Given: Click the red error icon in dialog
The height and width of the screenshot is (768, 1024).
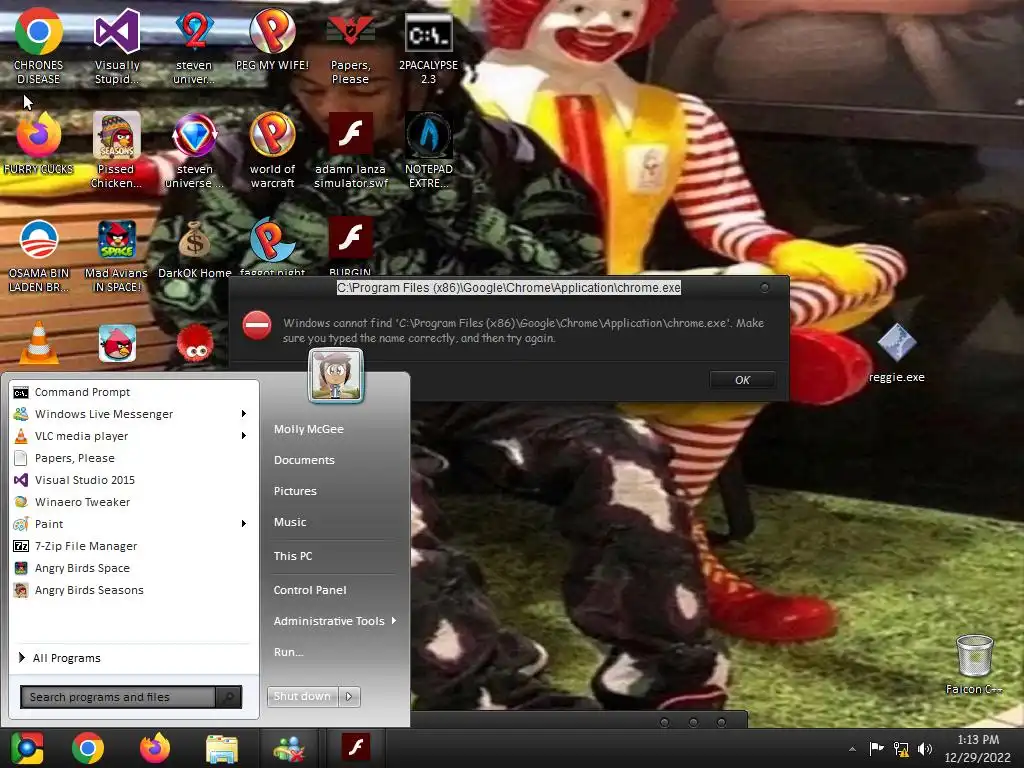Looking at the screenshot, I should point(257,325).
